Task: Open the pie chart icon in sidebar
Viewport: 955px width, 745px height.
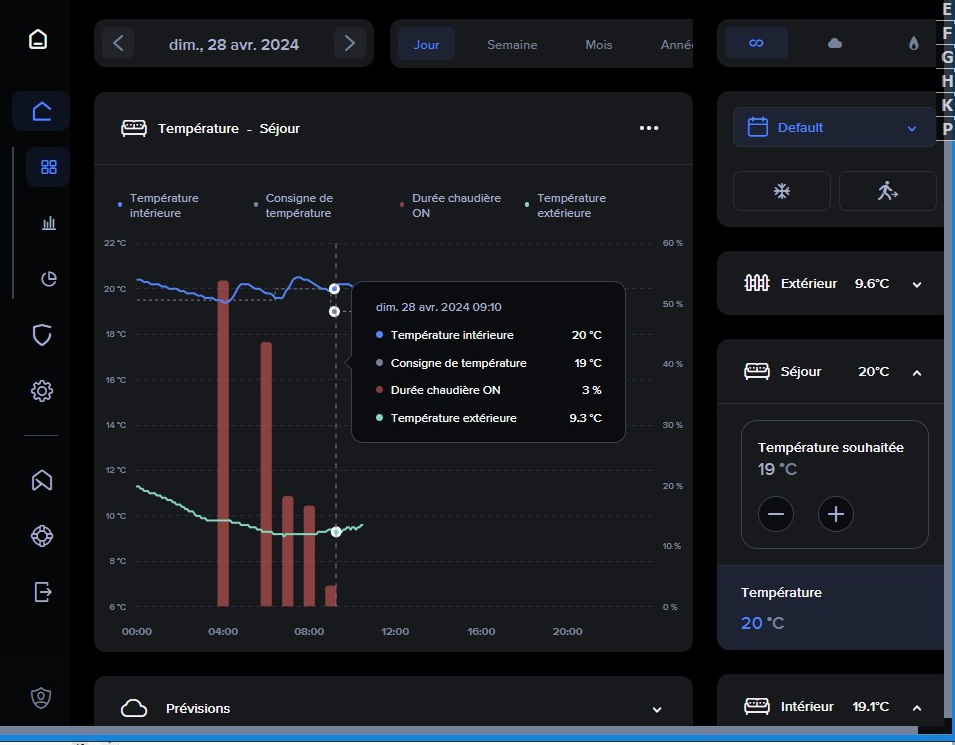Action: (48, 279)
